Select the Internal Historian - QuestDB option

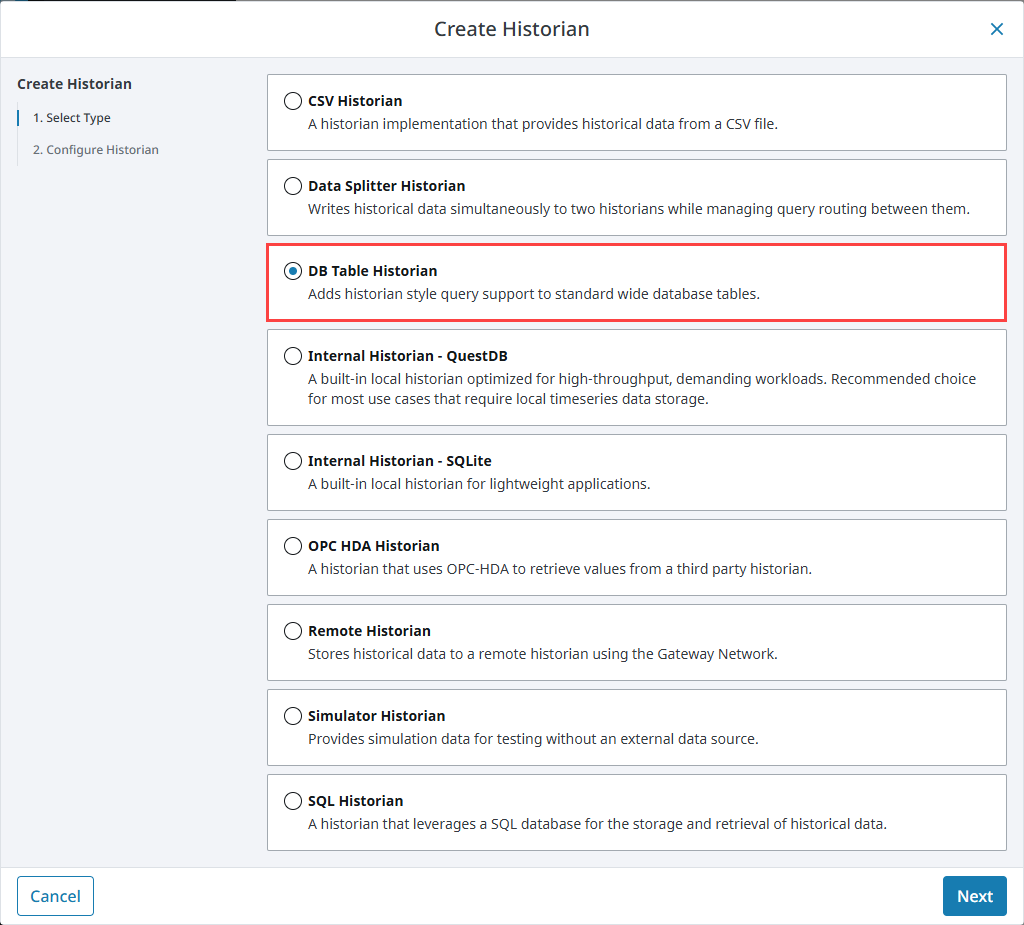pyautogui.click(x=292, y=355)
